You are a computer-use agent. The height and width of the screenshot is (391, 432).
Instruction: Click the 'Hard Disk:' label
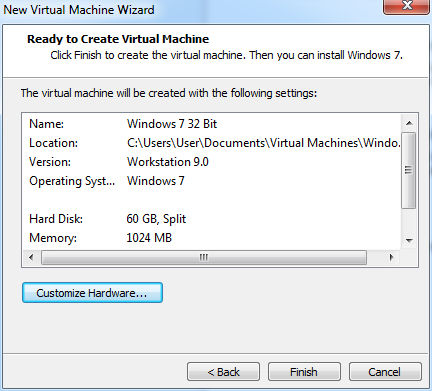click(56, 219)
